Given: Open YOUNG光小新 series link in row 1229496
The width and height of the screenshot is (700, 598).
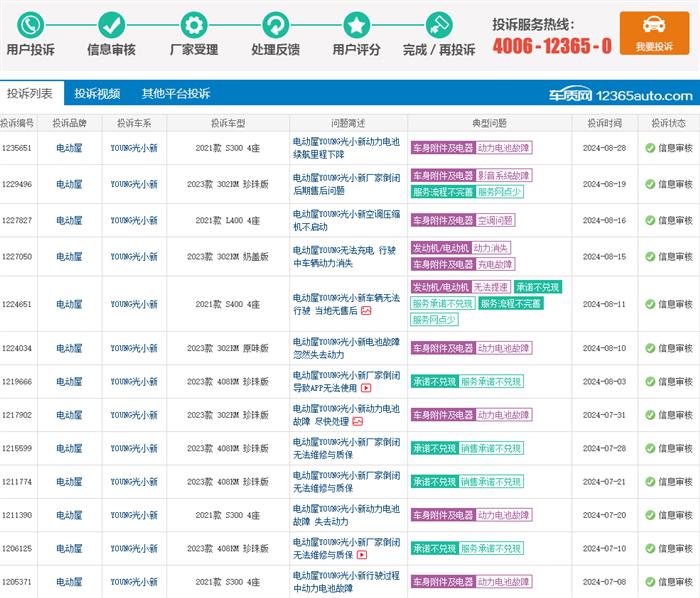Looking at the screenshot, I should [134, 184].
